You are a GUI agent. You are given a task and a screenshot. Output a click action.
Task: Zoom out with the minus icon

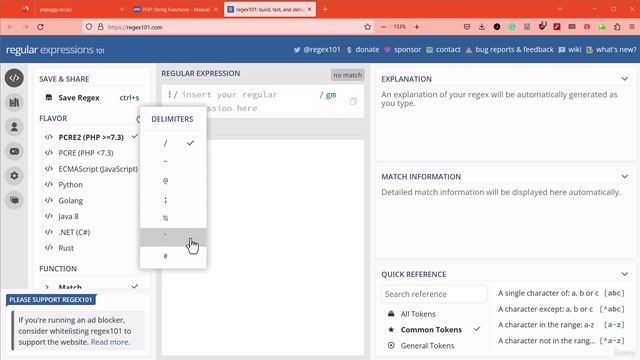coord(383,27)
